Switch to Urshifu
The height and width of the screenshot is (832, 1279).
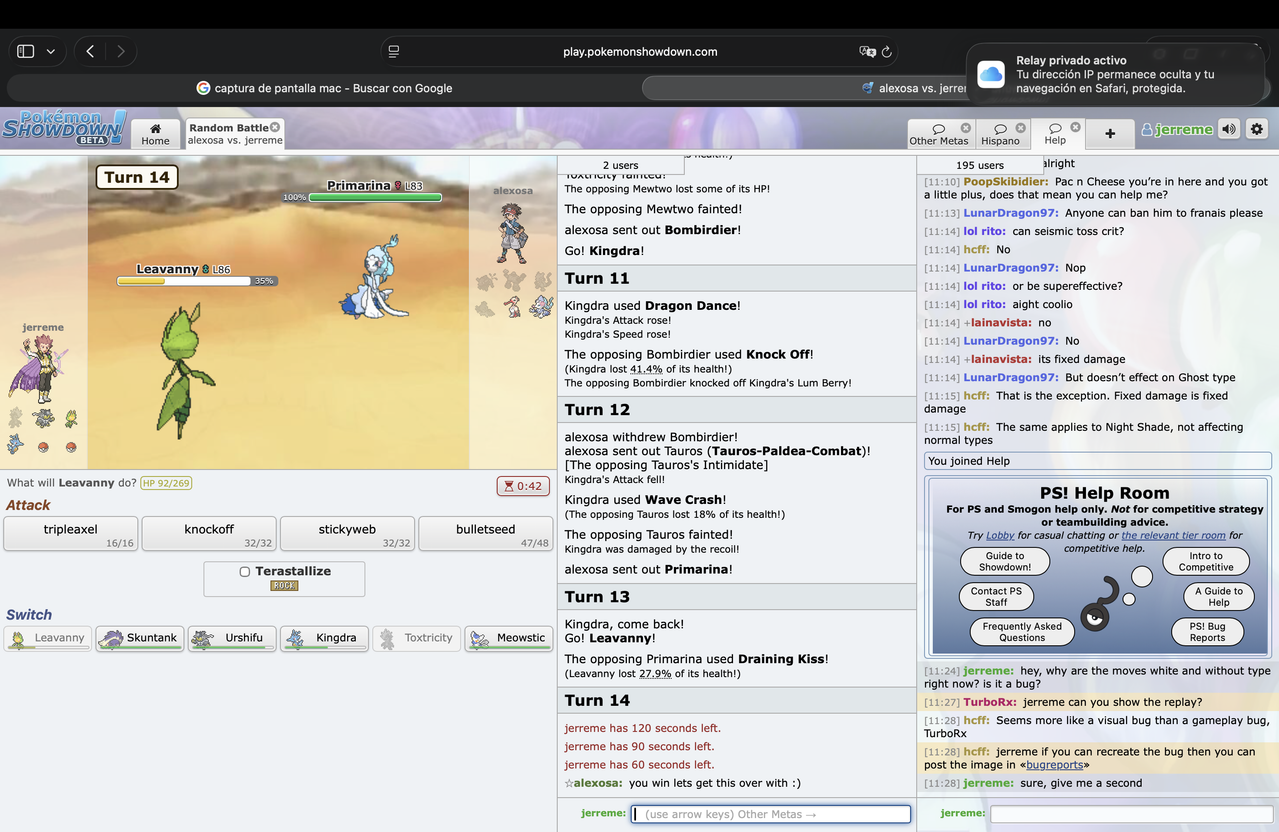pos(232,638)
